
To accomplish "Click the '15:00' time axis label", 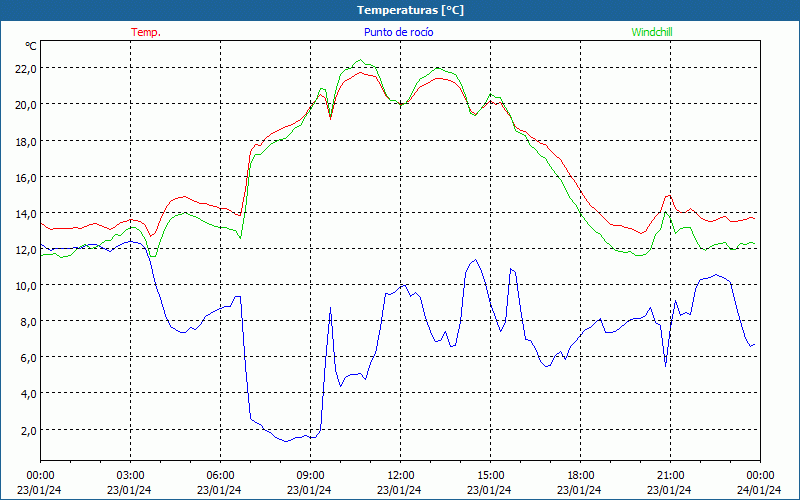I will pyautogui.click(x=490, y=476).
